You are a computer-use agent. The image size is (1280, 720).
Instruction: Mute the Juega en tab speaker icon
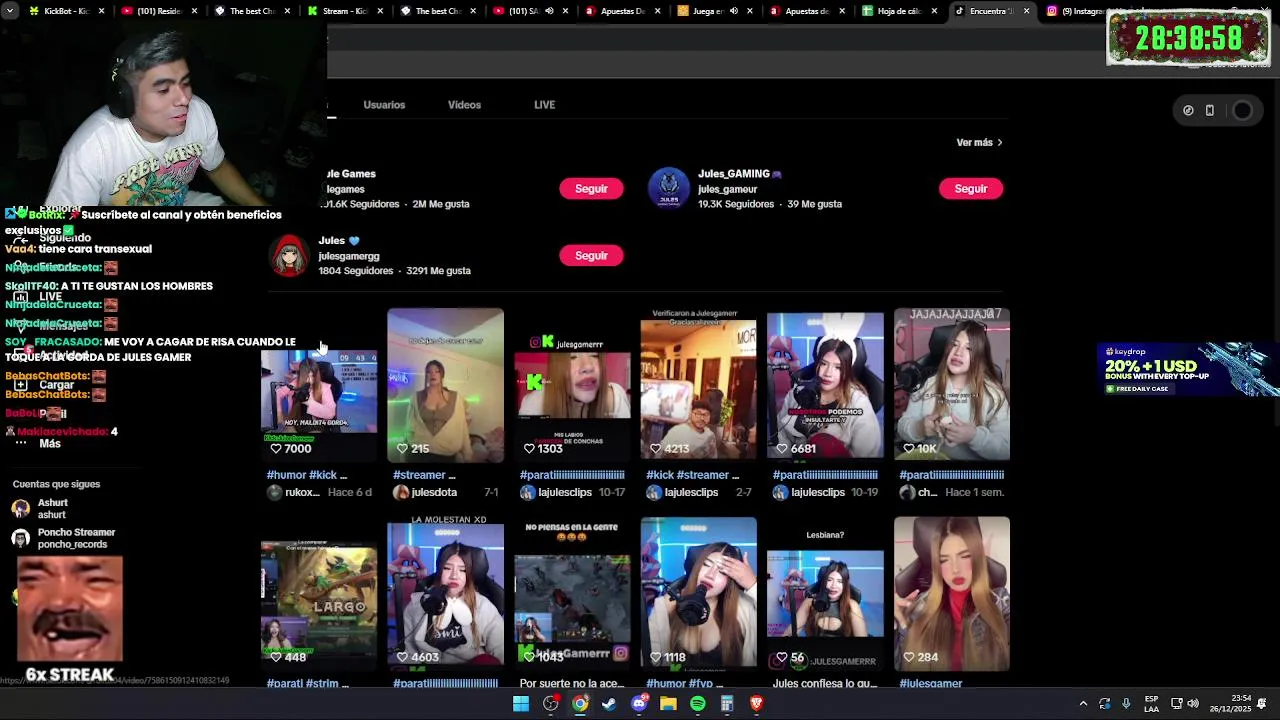(x=734, y=11)
